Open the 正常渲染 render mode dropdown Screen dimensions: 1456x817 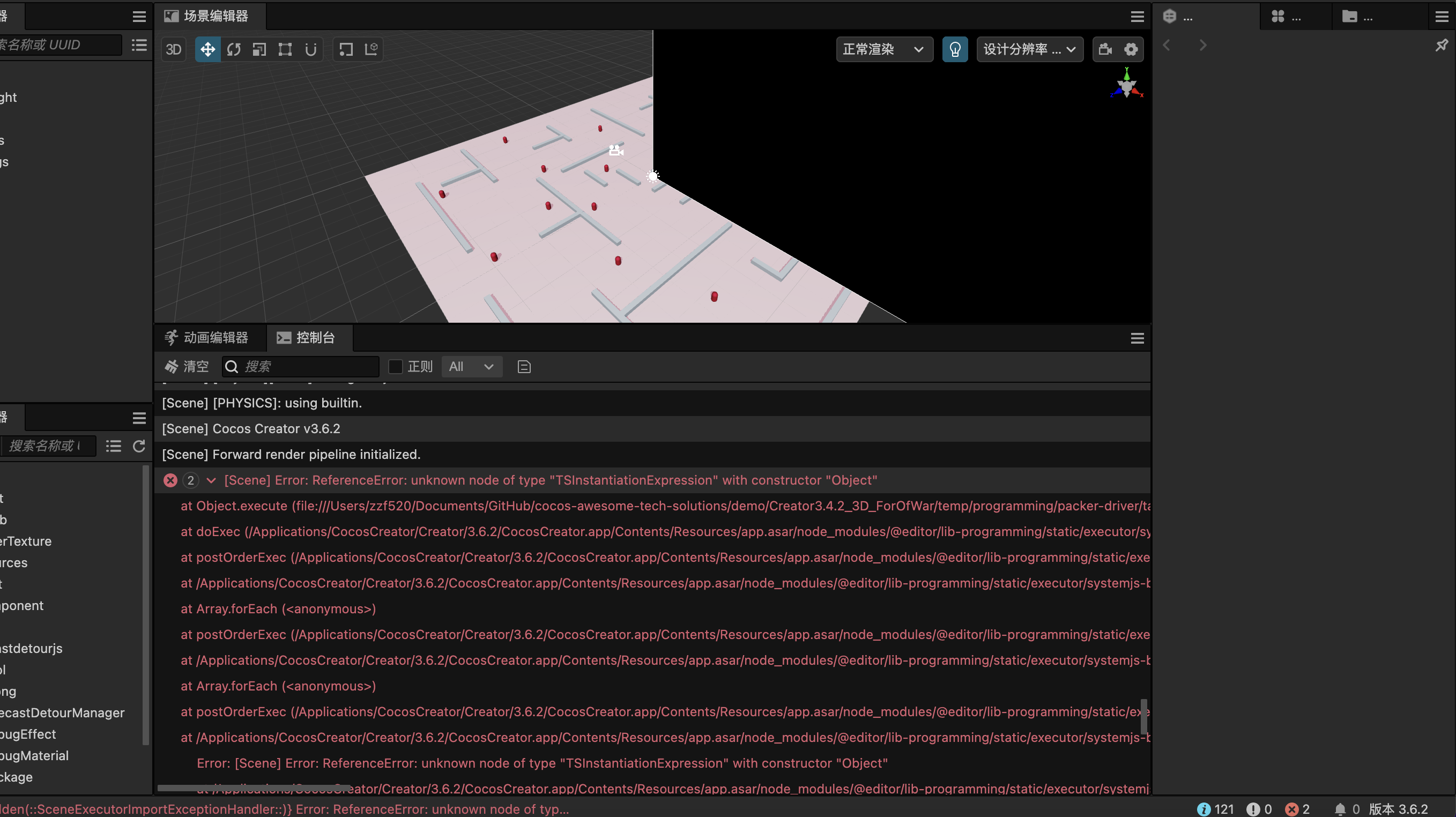tap(883, 49)
